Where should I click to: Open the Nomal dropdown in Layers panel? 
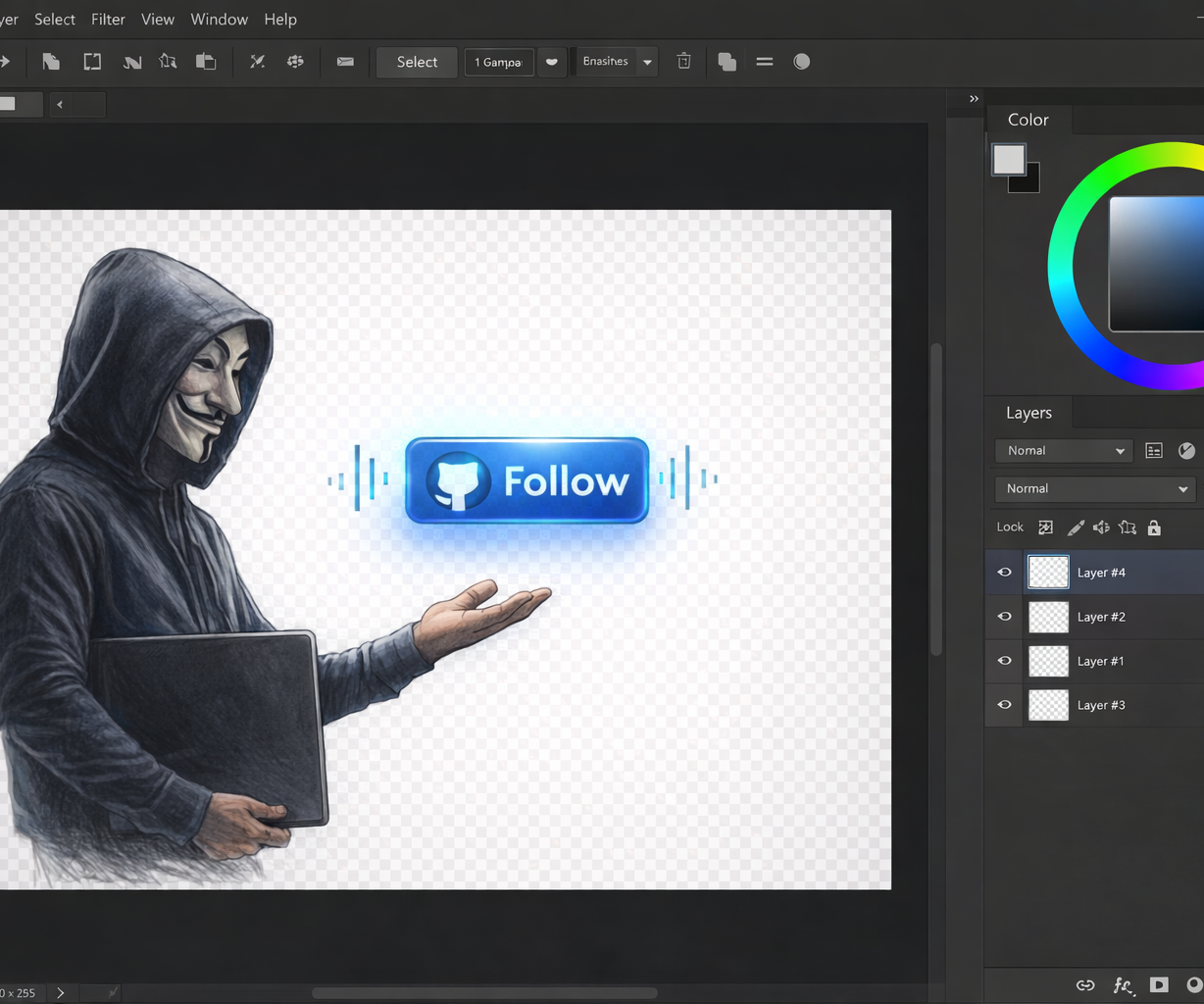click(x=1064, y=451)
